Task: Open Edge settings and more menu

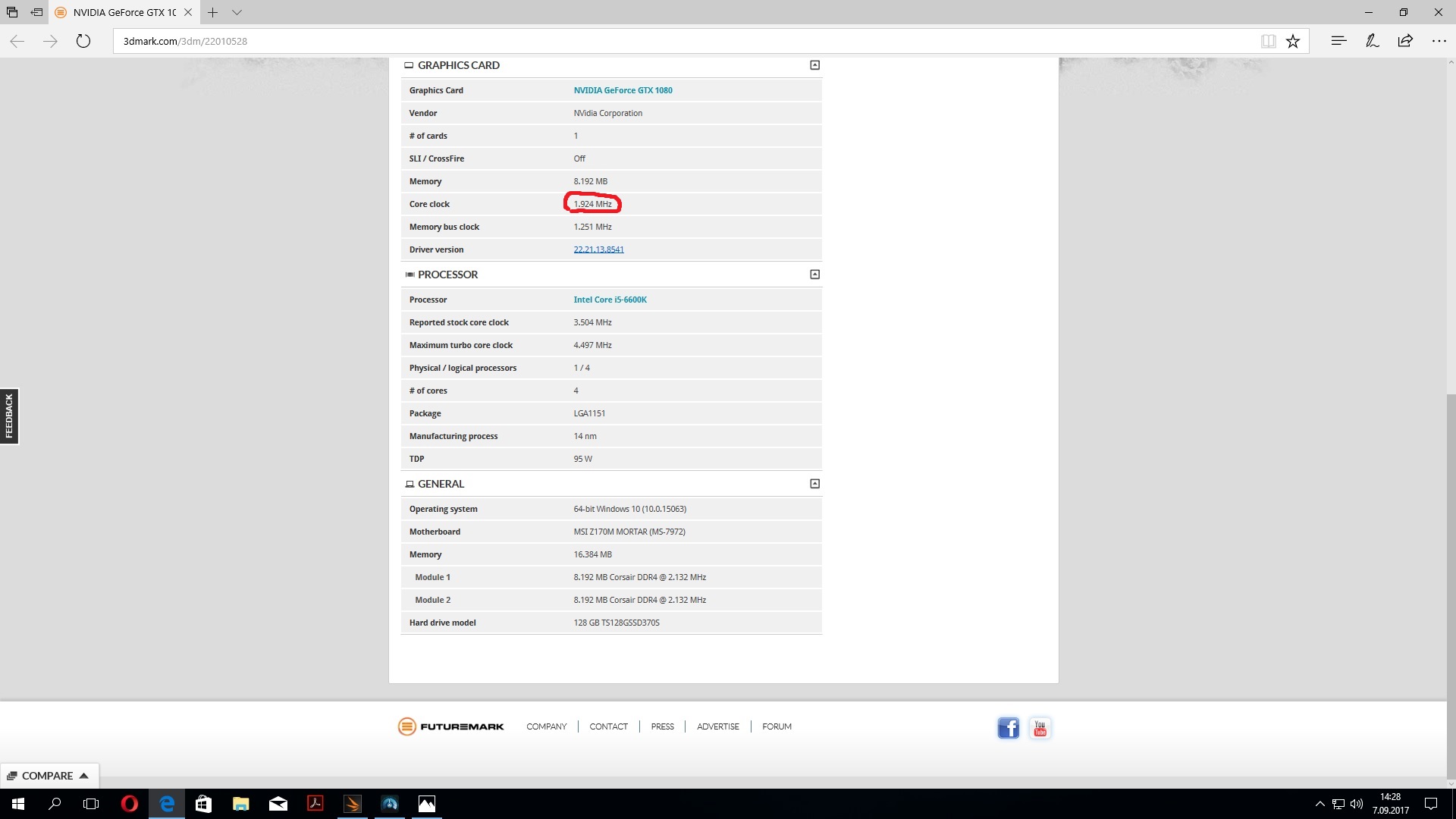Action: tap(1439, 41)
